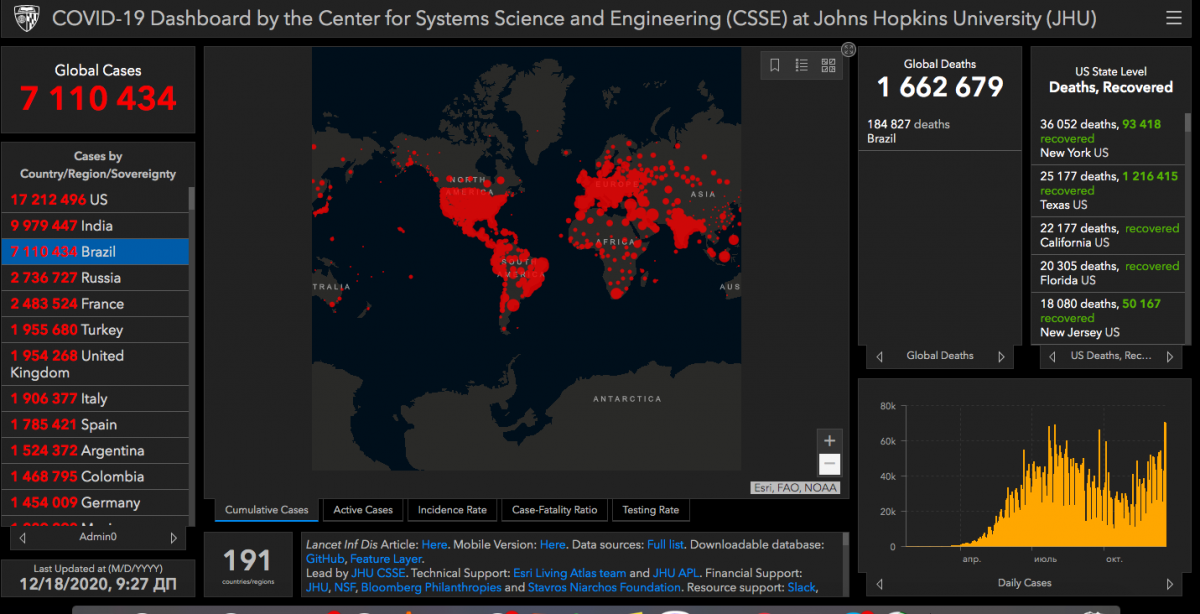The height and width of the screenshot is (614, 1200).
Task: Click the Brazil 184 827 deaths entry
Action: [x=940, y=131]
